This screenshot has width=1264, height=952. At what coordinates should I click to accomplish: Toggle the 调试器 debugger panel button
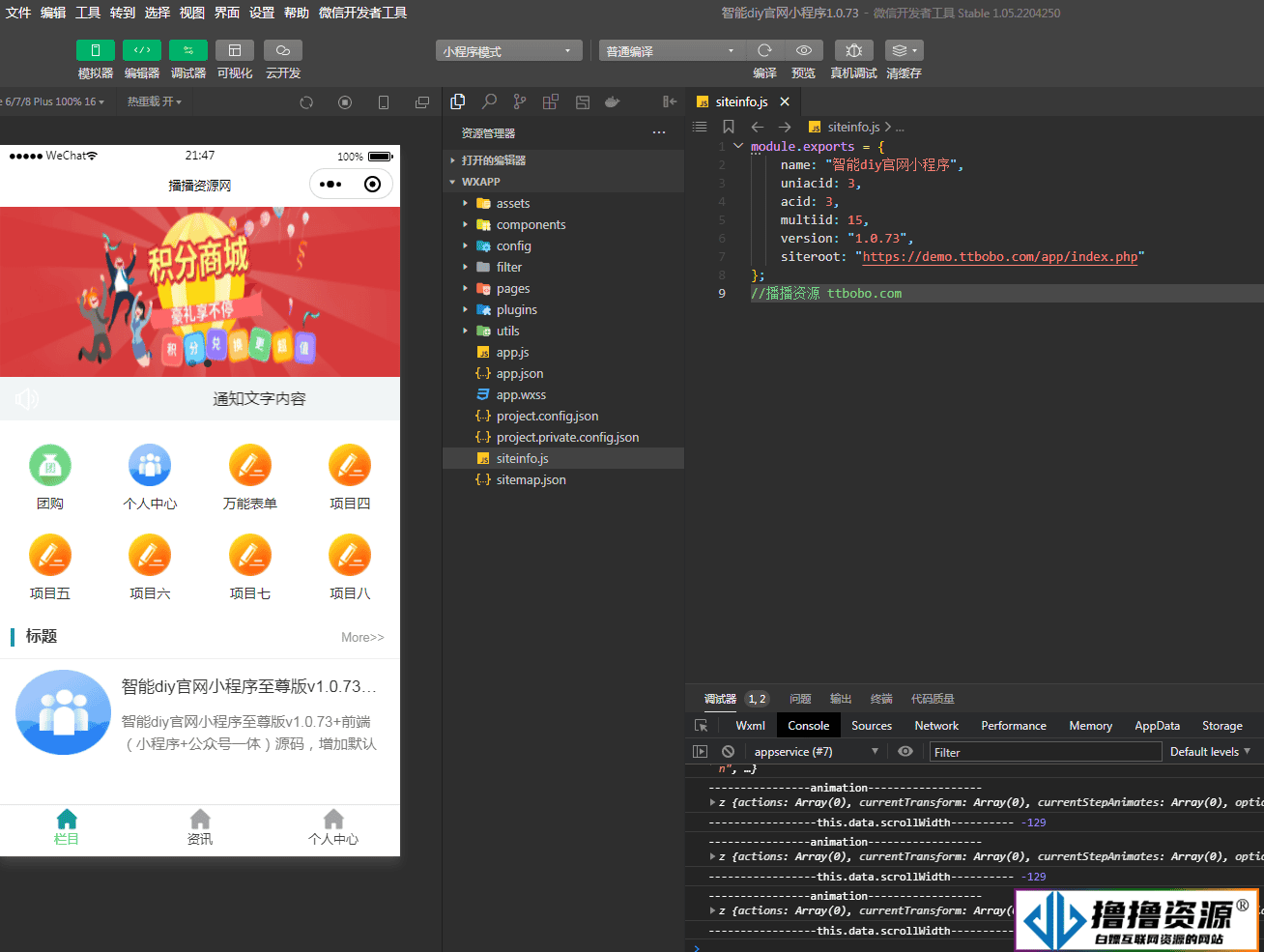click(x=188, y=50)
